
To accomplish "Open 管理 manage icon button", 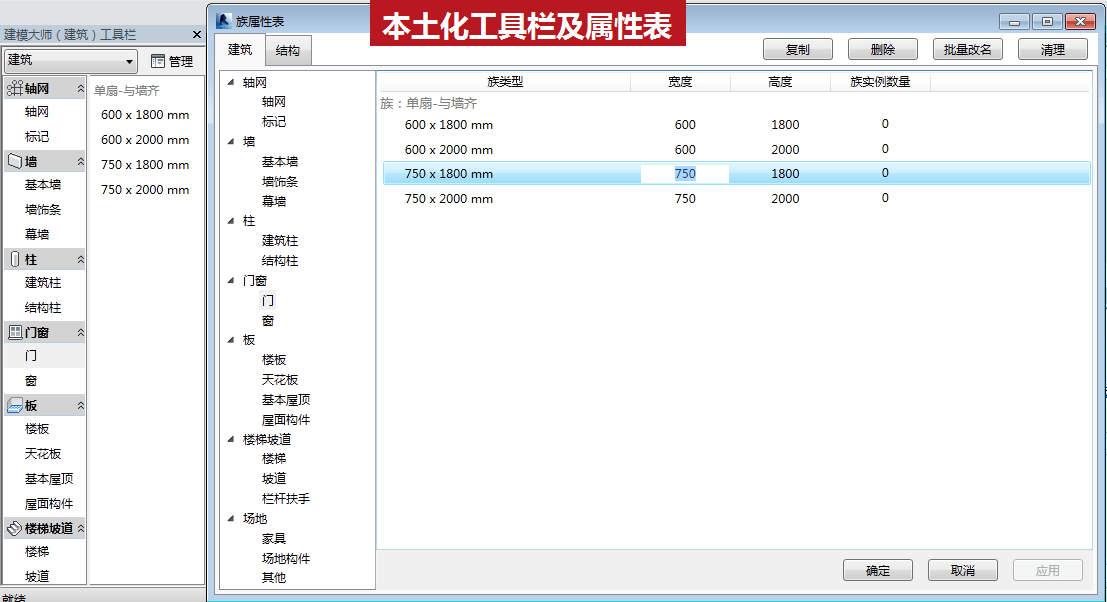I will tap(172, 61).
